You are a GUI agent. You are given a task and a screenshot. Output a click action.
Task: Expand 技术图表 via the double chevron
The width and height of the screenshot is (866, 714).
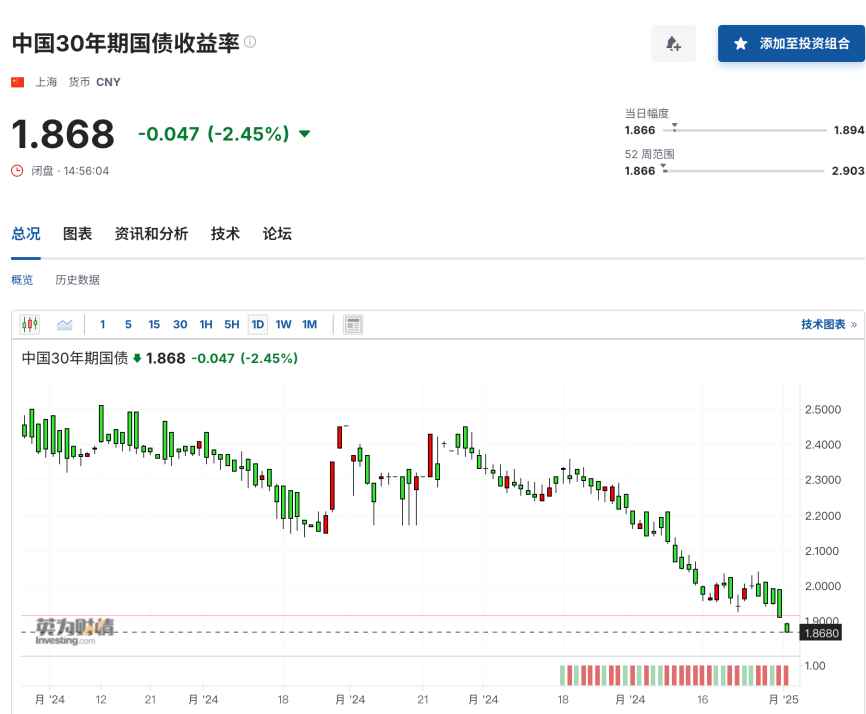(x=854, y=324)
